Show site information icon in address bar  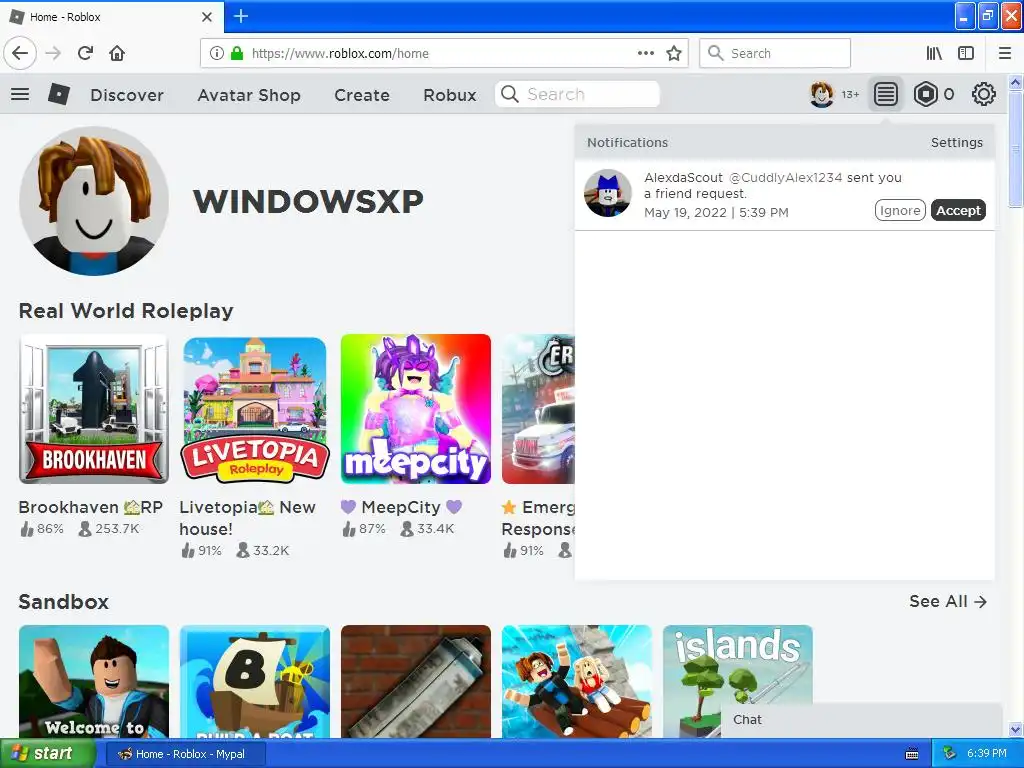click(x=217, y=53)
